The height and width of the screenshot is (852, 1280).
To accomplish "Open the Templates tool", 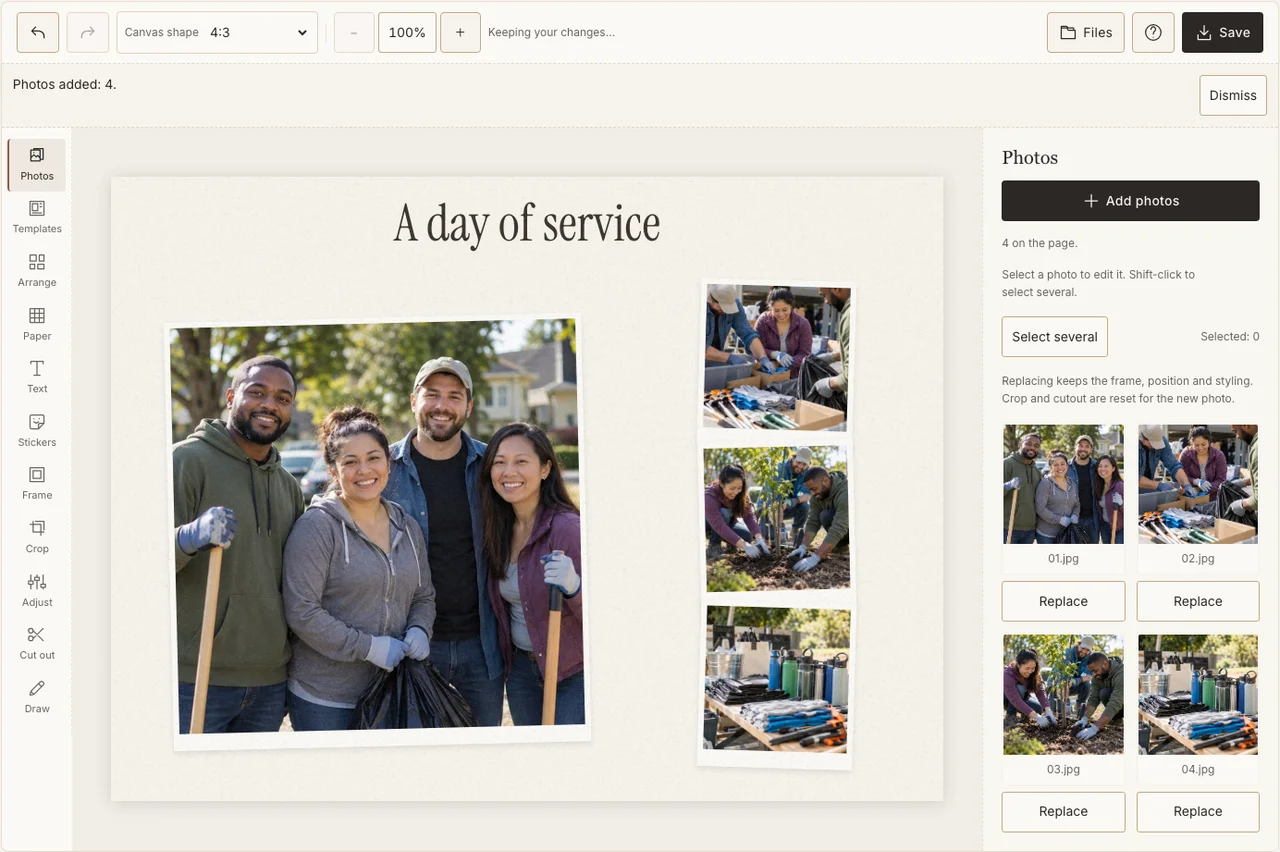I will (x=37, y=218).
